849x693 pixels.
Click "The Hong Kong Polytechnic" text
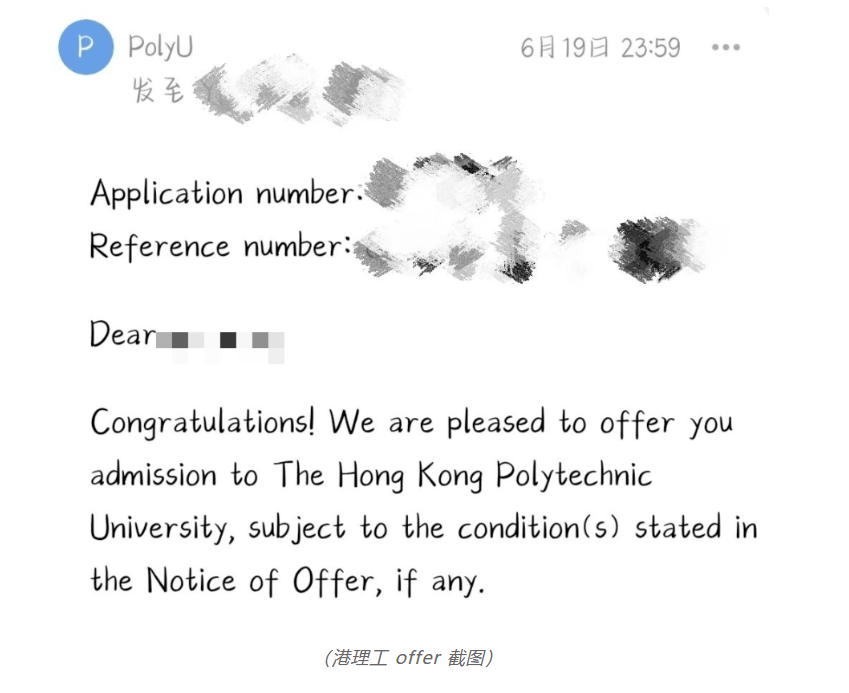coord(463,475)
